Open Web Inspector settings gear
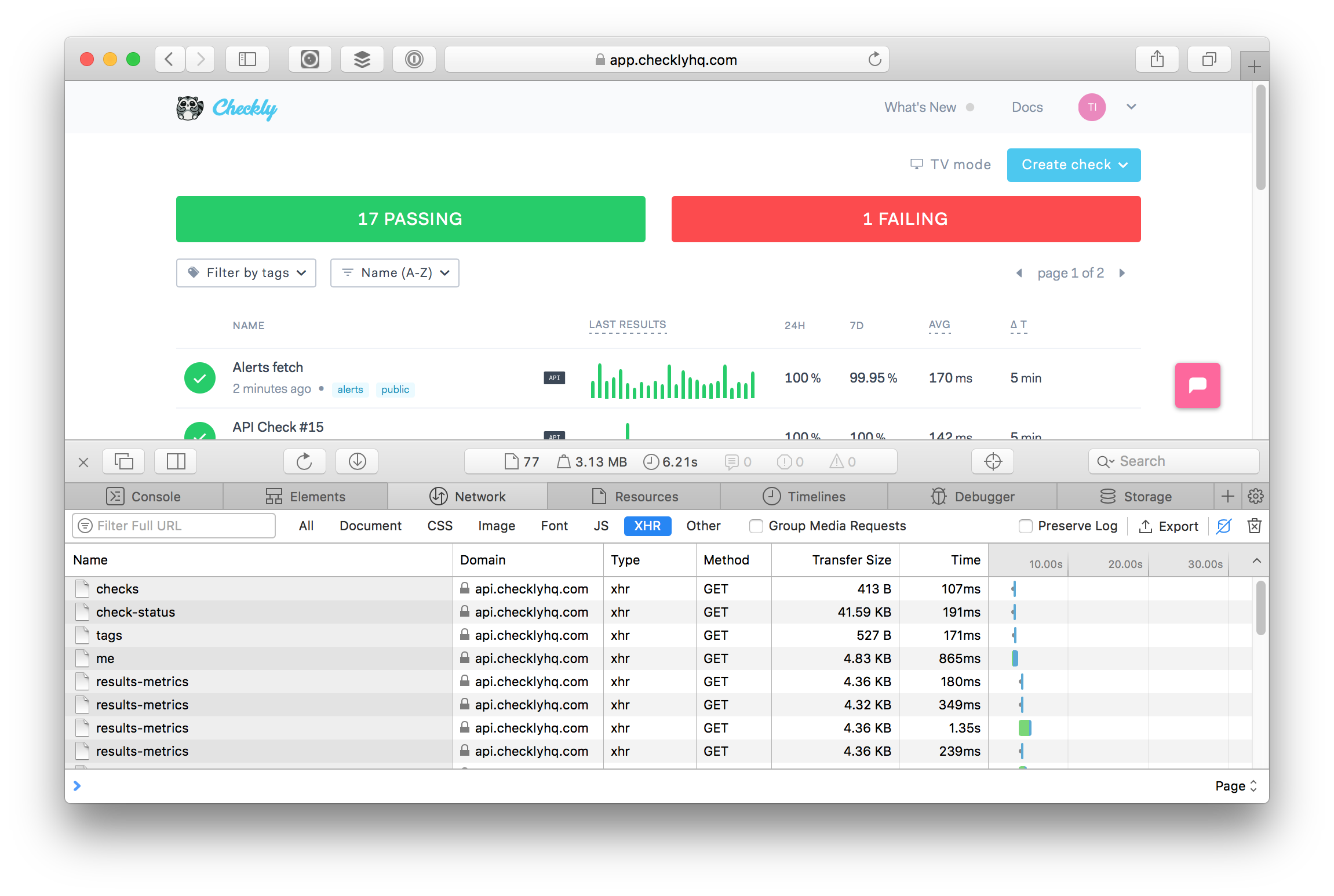This screenshot has height=896, width=1334. (1255, 496)
